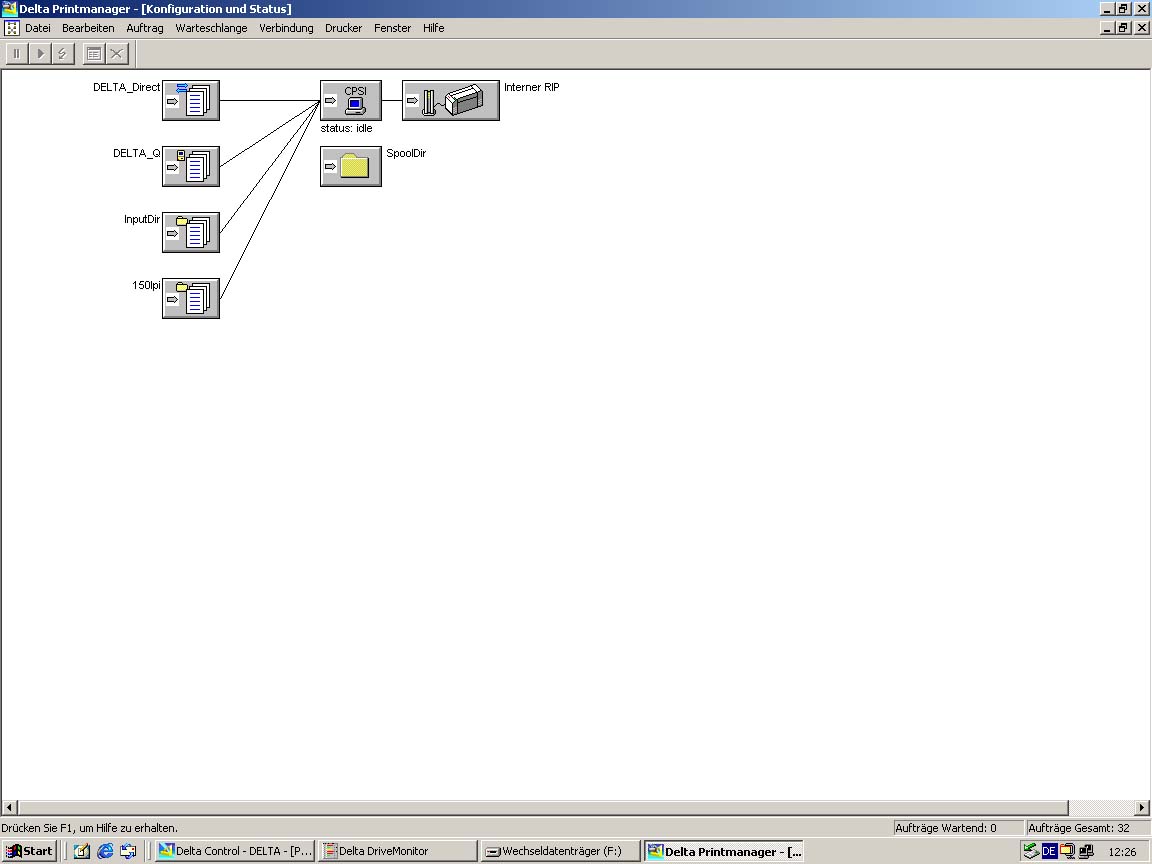The width and height of the screenshot is (1152, 864).
Task: Select the InputDir queue icon
Action: pos(191,232)
